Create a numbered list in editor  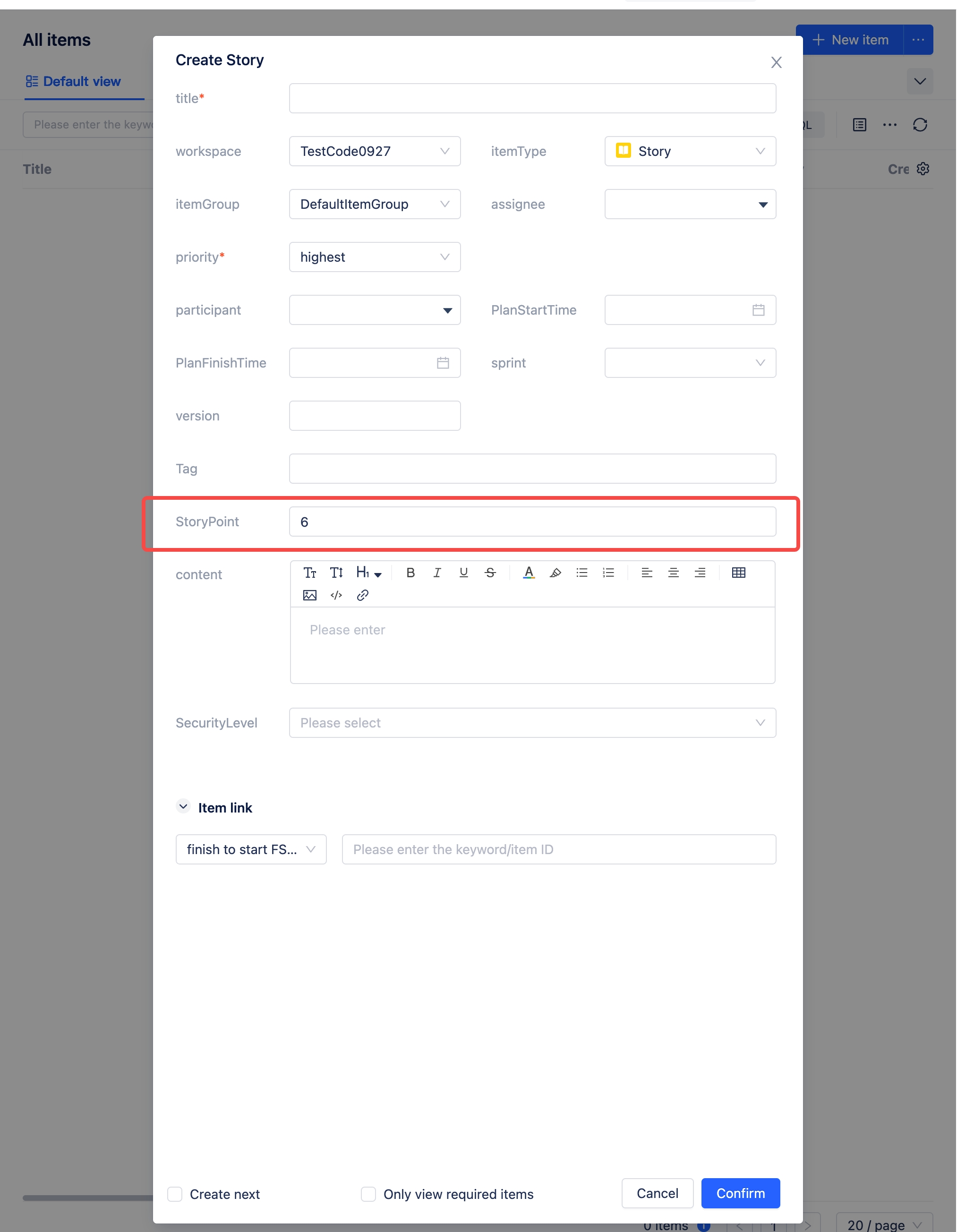[608, 573]
